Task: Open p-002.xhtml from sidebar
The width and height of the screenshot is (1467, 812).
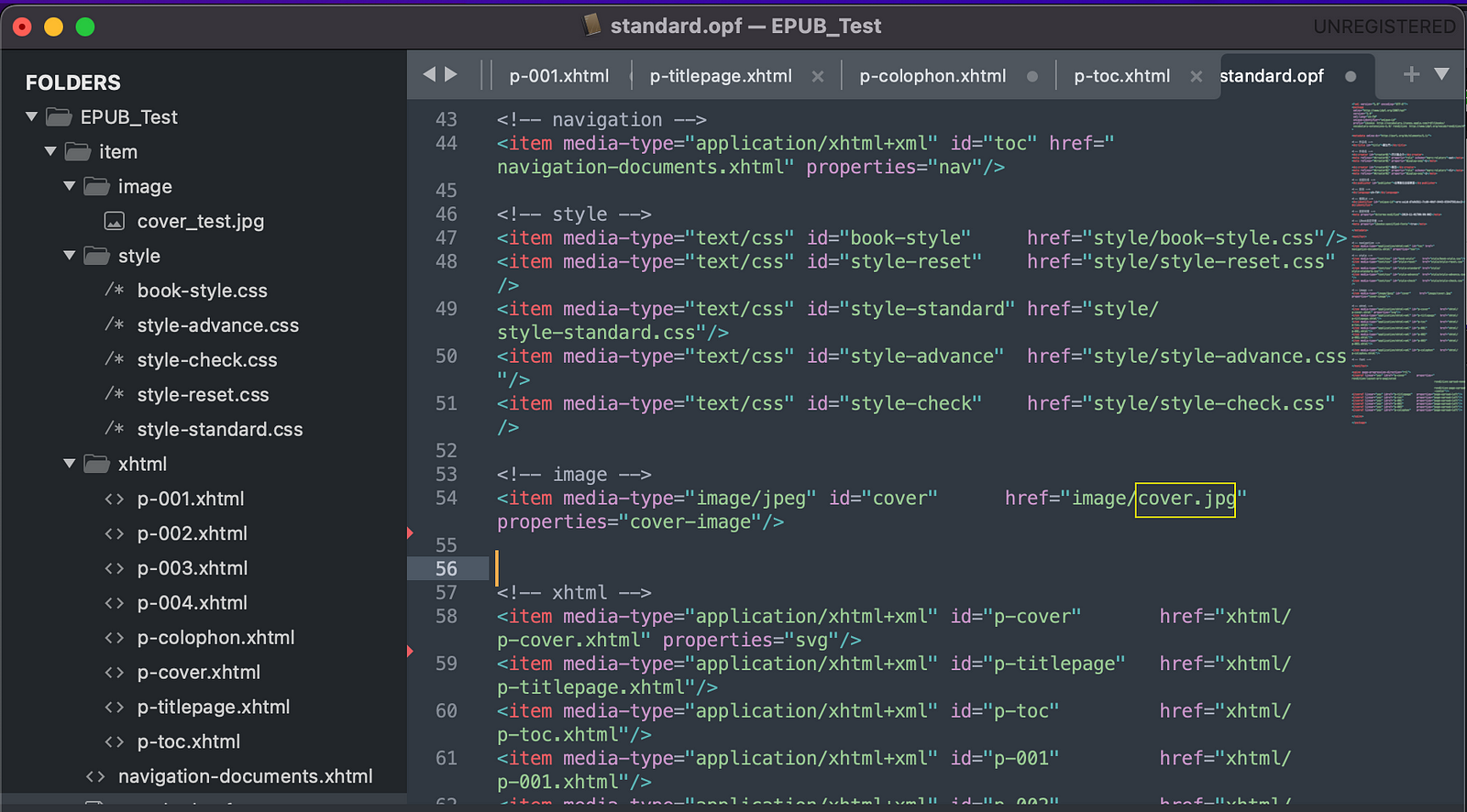Action: [x=193, y=534]
